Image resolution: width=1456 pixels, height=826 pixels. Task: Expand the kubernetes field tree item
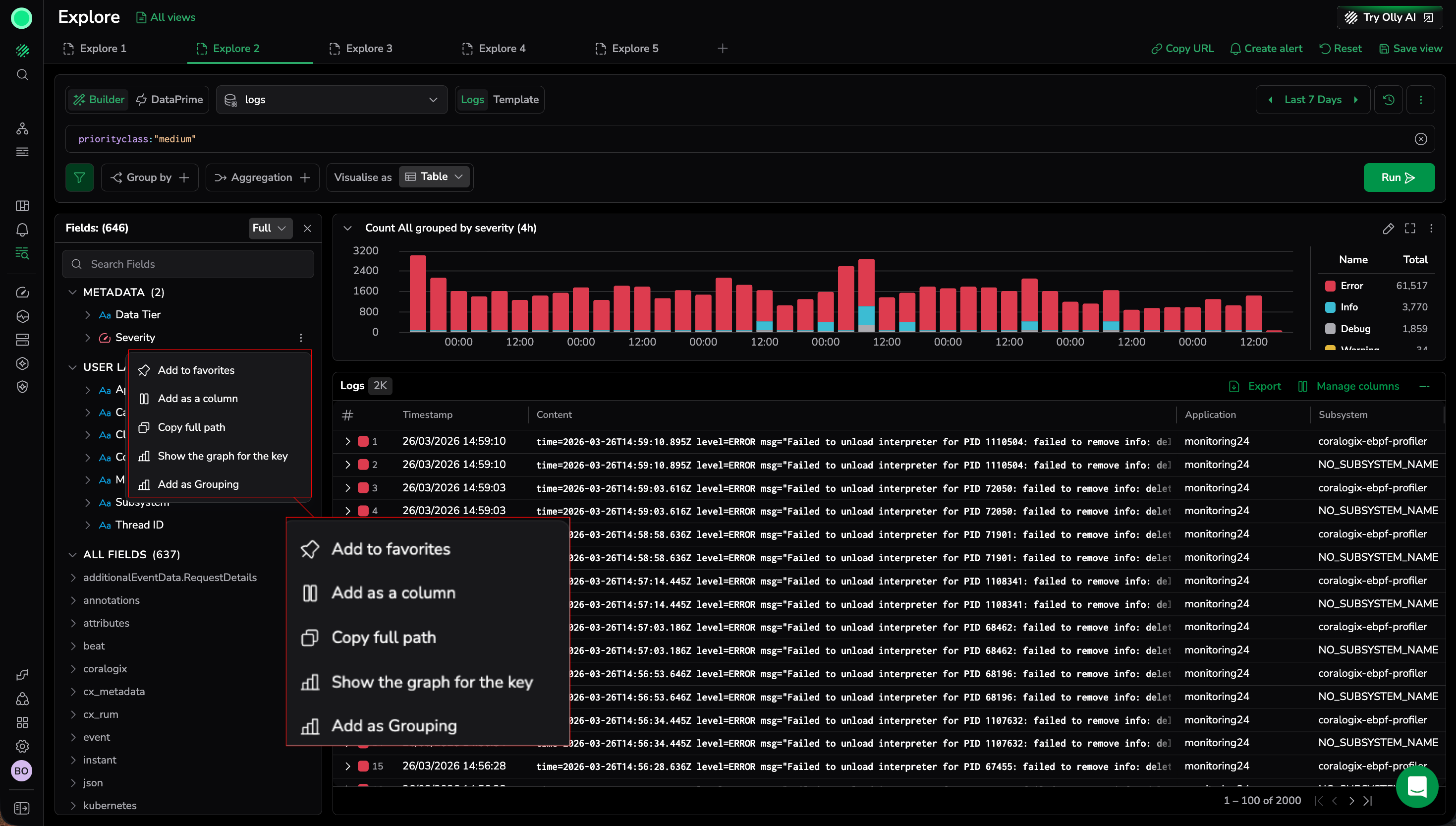(73, 806)
